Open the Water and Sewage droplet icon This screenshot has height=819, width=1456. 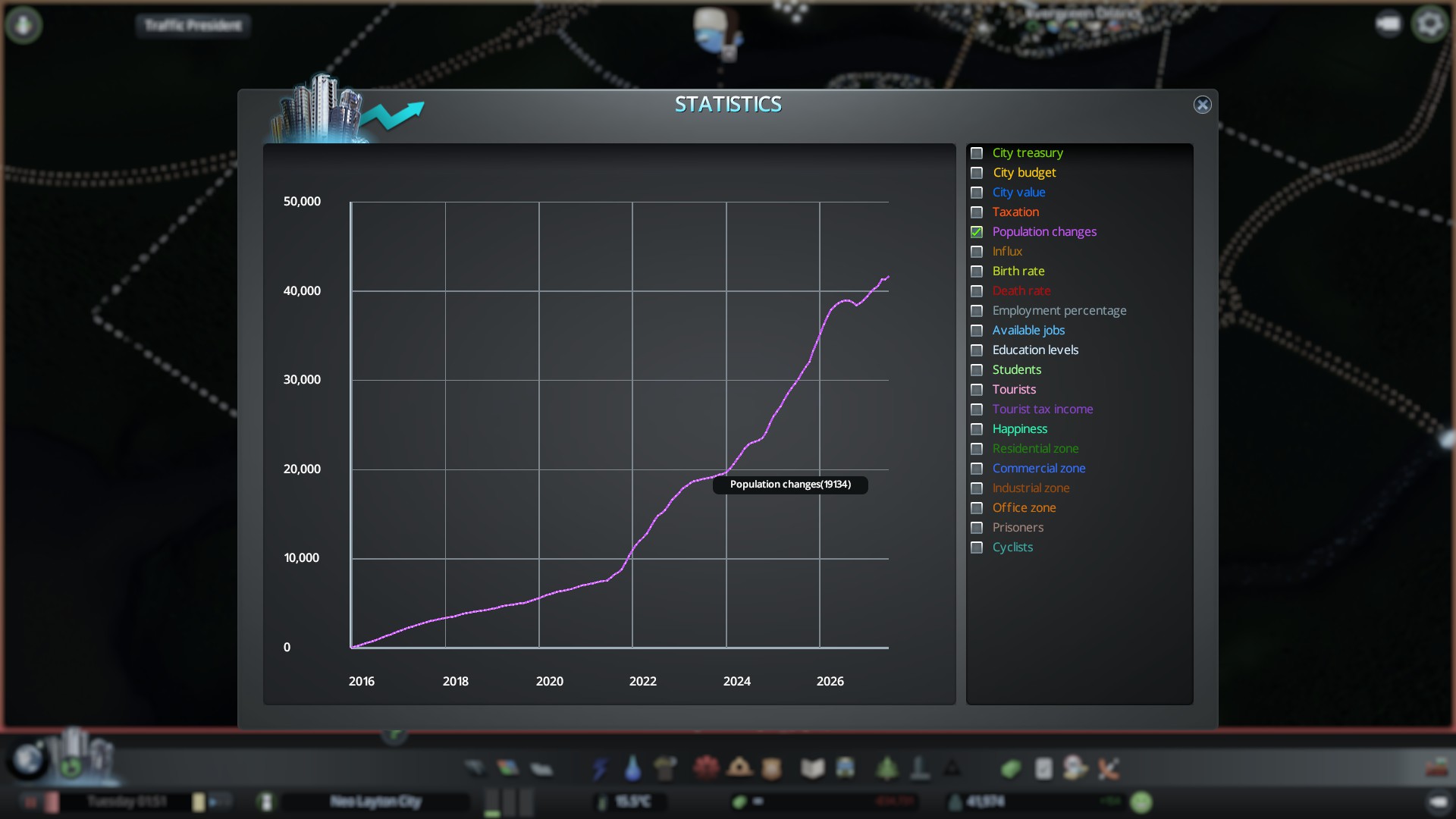pyautogui.click(x=632, y=768)
